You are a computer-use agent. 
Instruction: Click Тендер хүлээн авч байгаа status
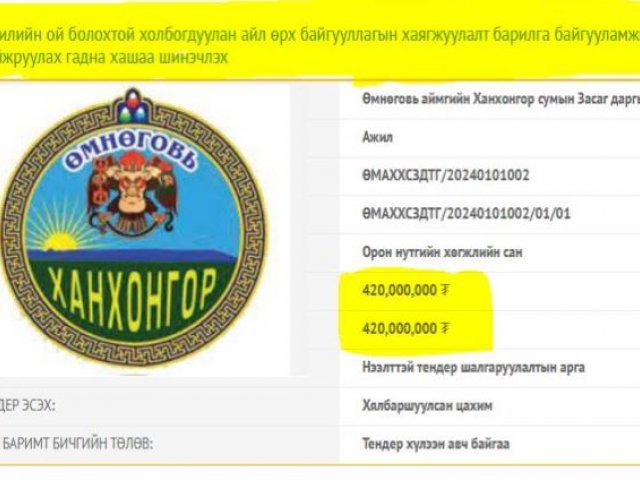436,444
